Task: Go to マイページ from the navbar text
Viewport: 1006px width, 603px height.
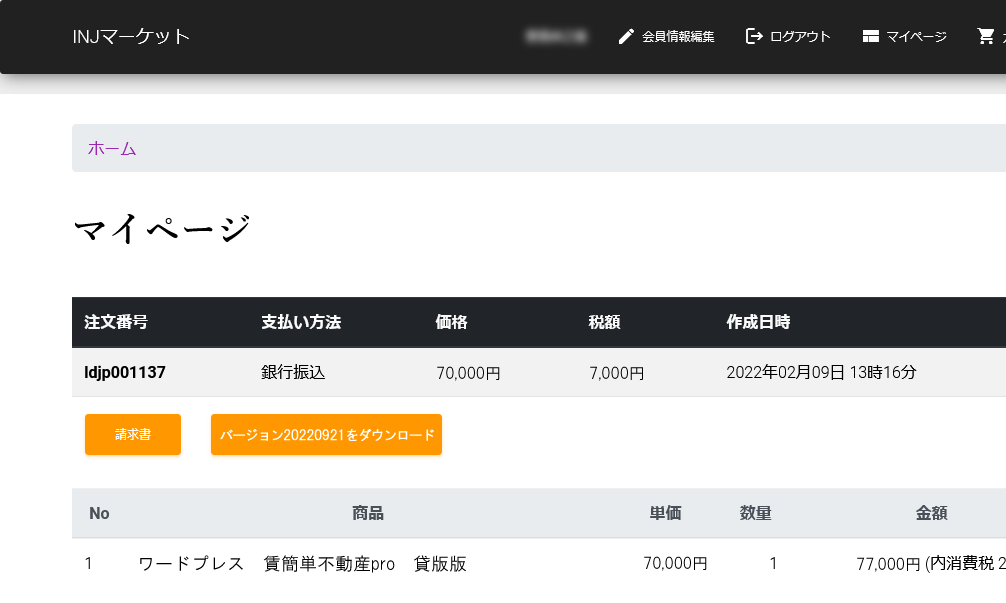Action: [x=916, y=37]
